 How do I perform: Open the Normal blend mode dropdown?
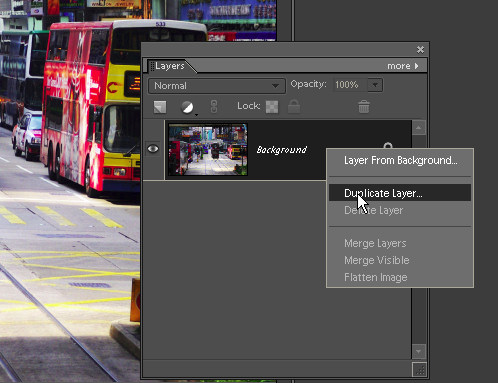(217, 86)
